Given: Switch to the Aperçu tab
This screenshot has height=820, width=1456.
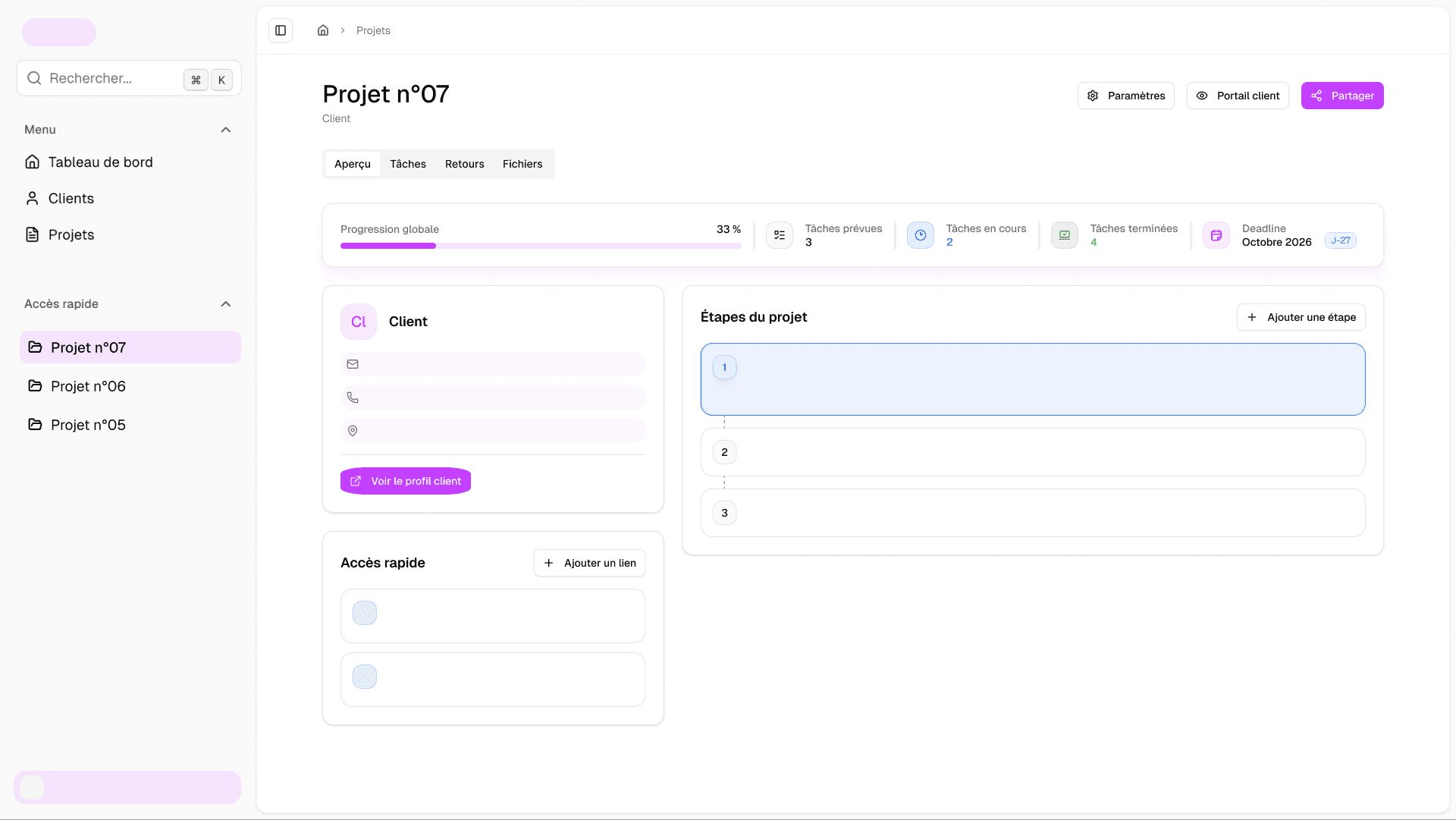Looking at the screenshot, I should click(x=353, y=164).
